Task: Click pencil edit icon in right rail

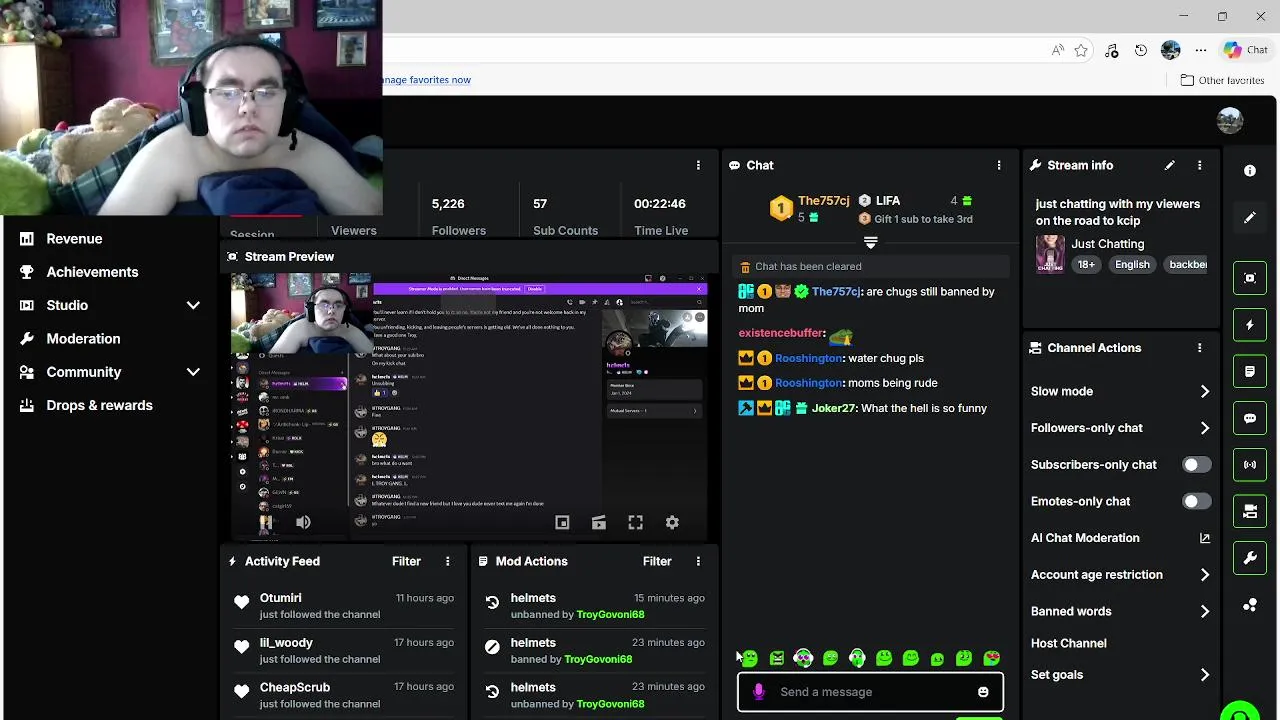Action: 1249,218
